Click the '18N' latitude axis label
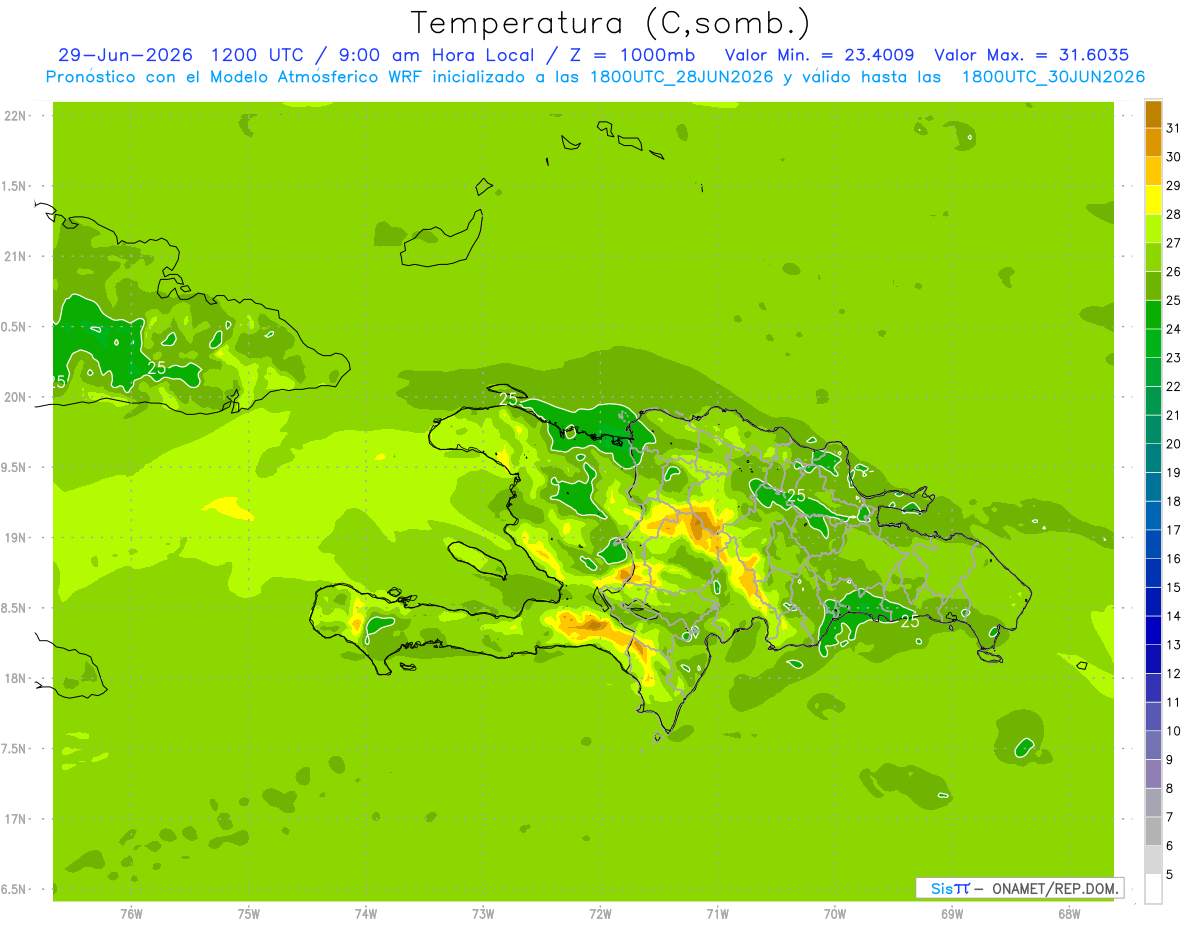The image size is (1200, 927). 14,678
